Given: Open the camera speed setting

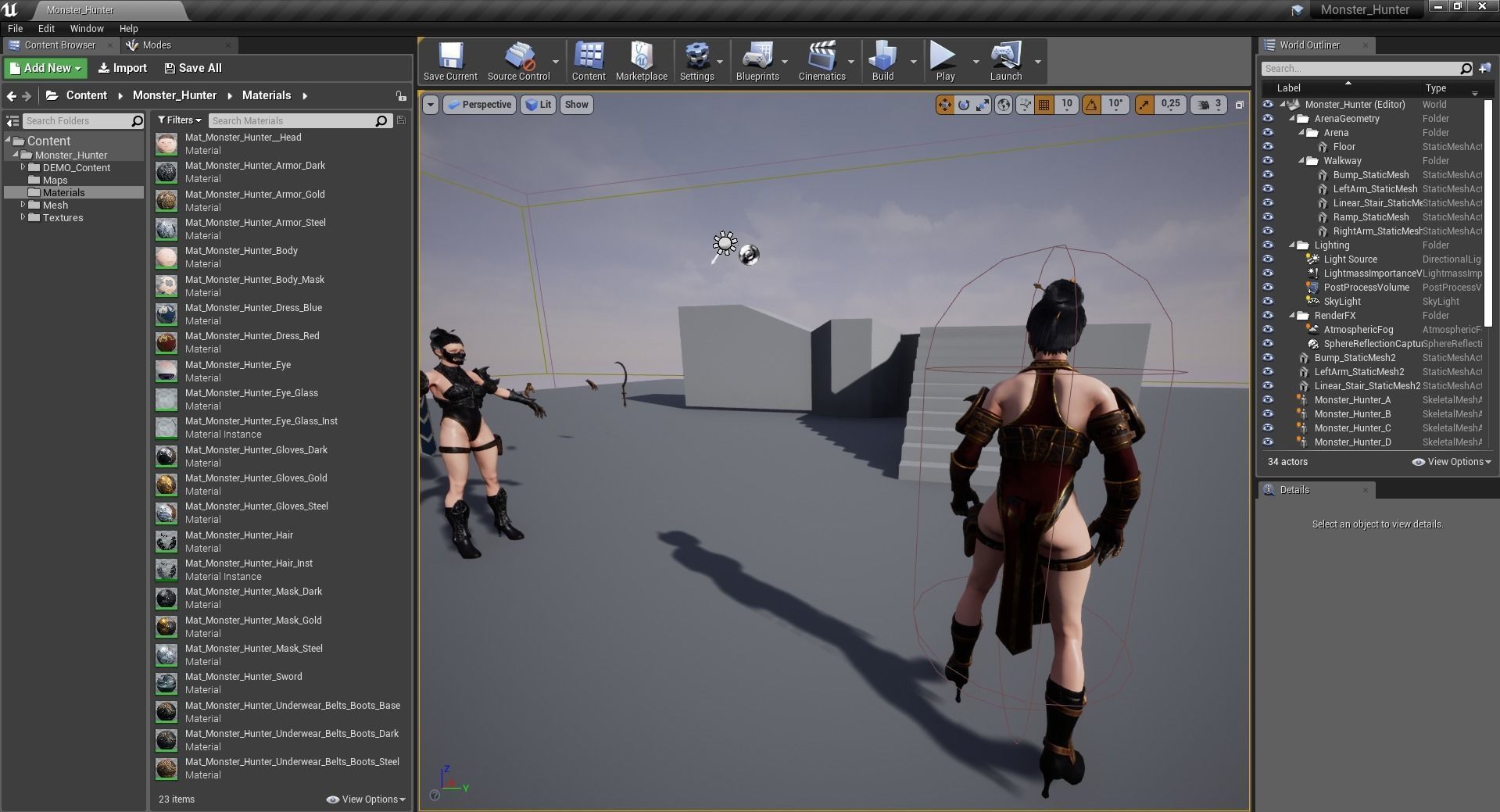Looking at the screenshot, I should click(1209, 105).
